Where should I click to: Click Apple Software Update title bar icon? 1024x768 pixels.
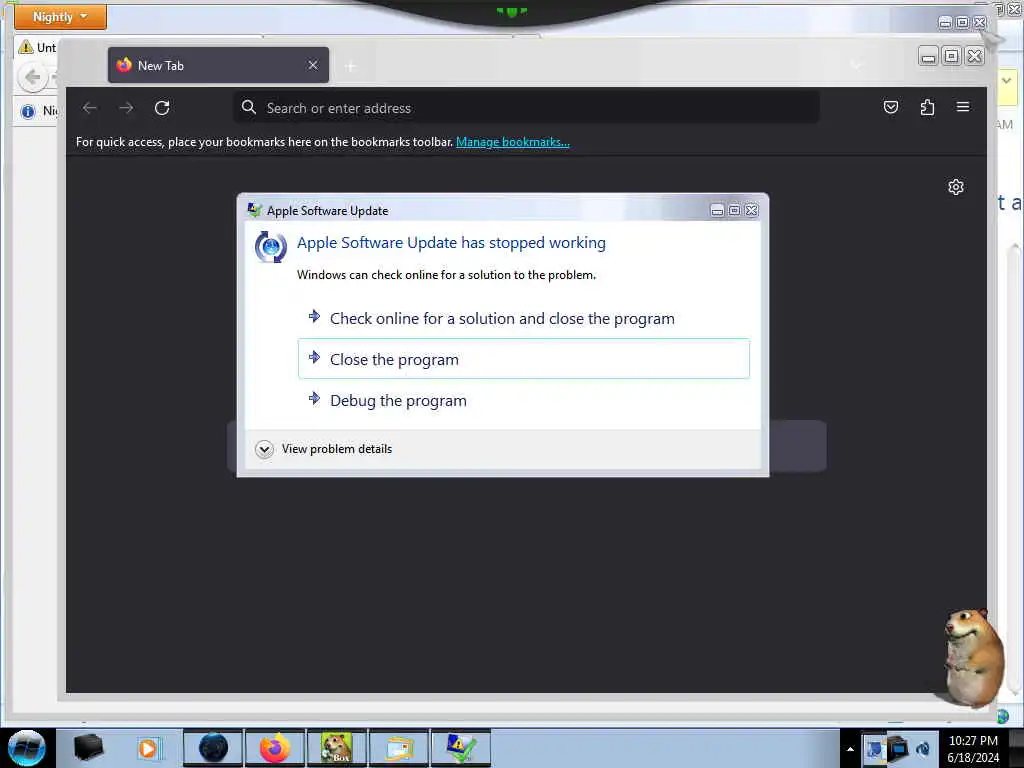click(x=255, y=210)
